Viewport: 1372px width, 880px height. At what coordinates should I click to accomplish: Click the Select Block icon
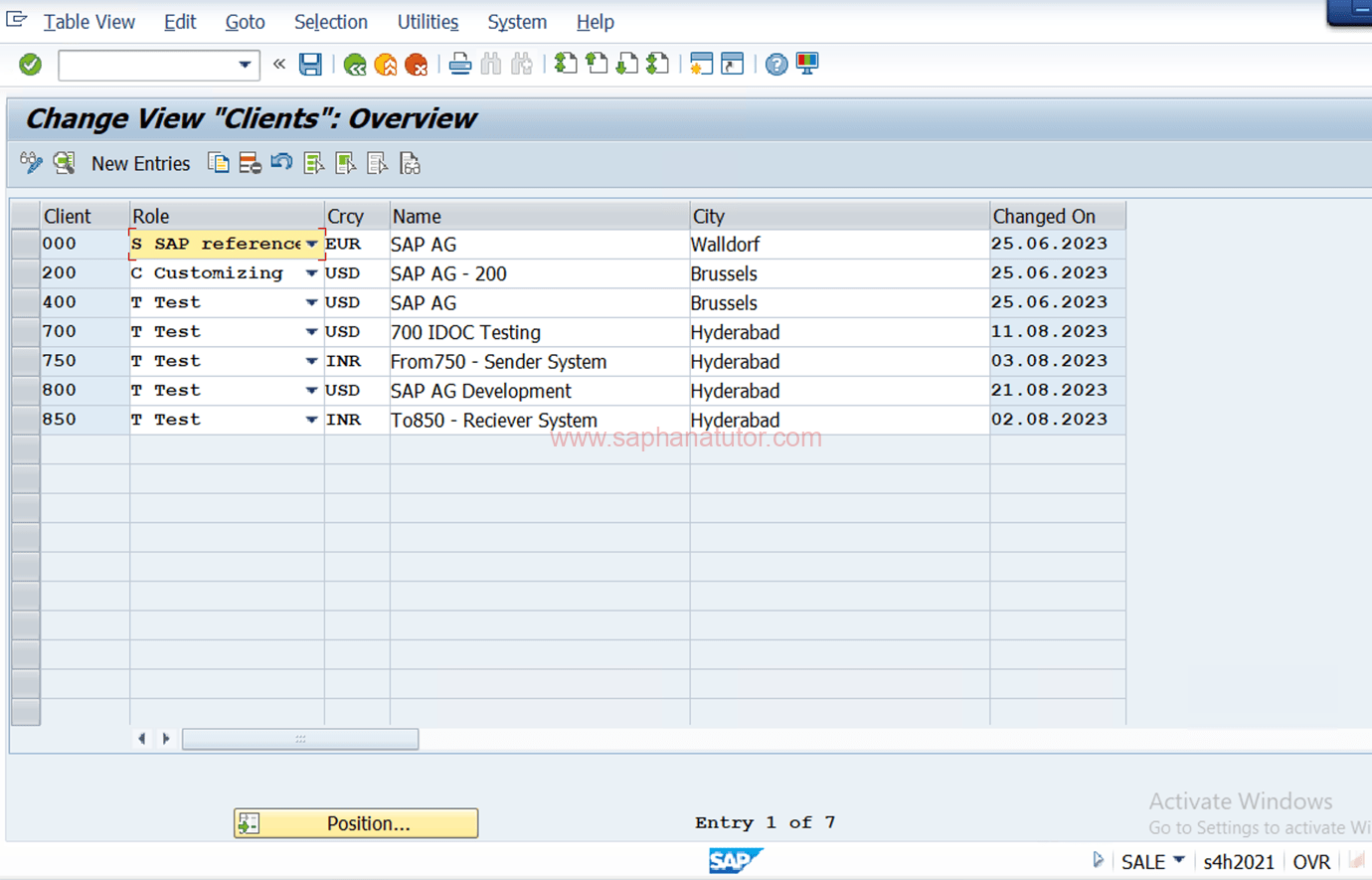346,163
